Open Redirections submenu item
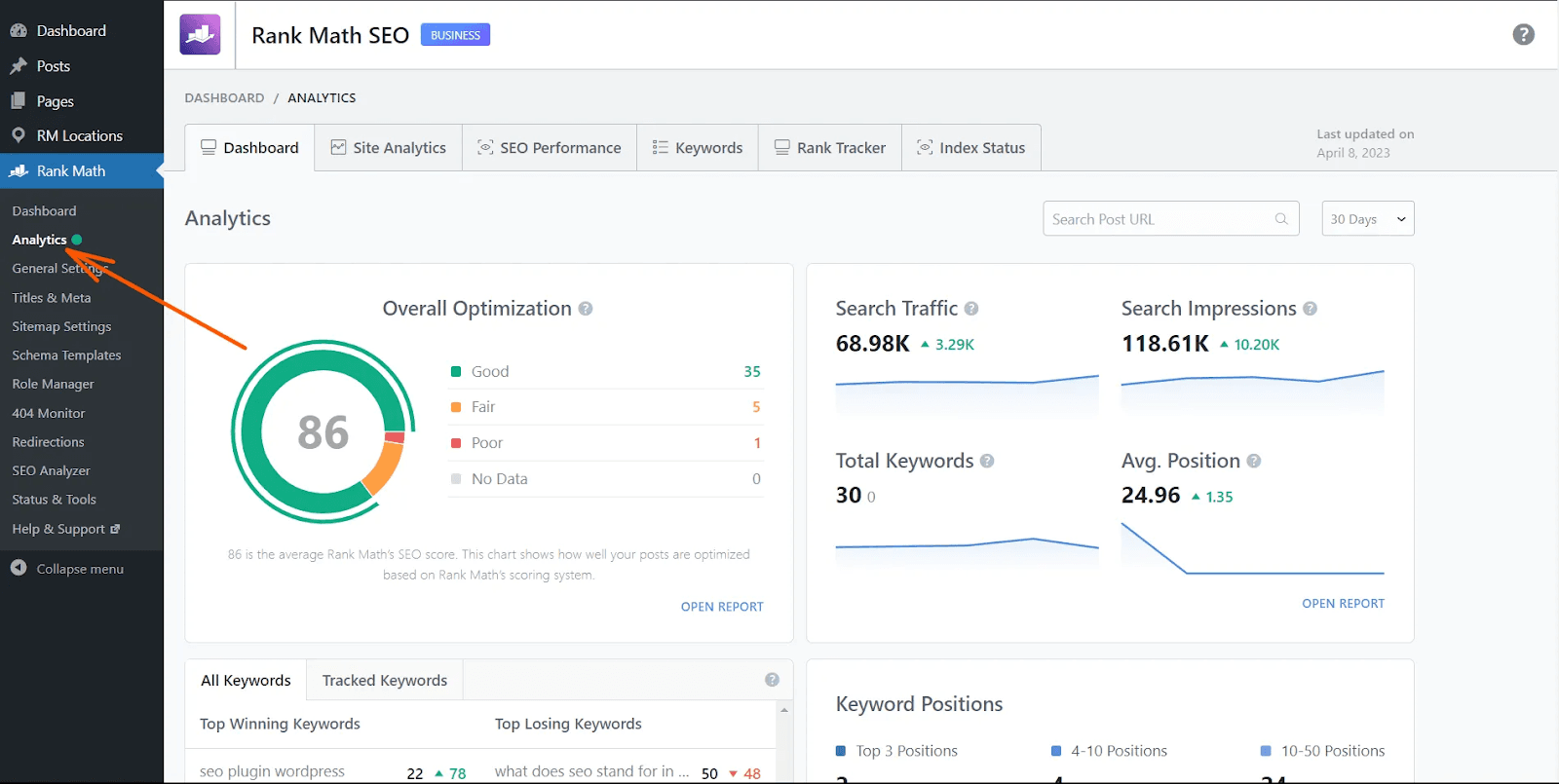 coord(48,441)
